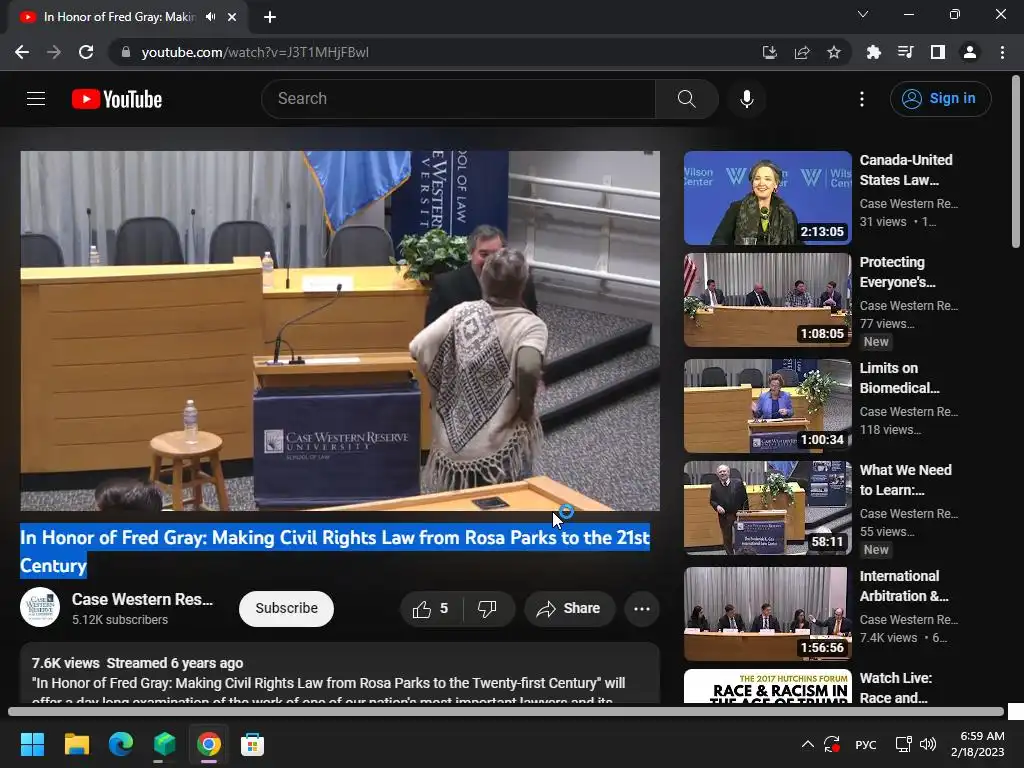The width and height of the screenshot is (1024, 768).
Task: Open YouTube settings three-dot menu
Action: (862, 99)
